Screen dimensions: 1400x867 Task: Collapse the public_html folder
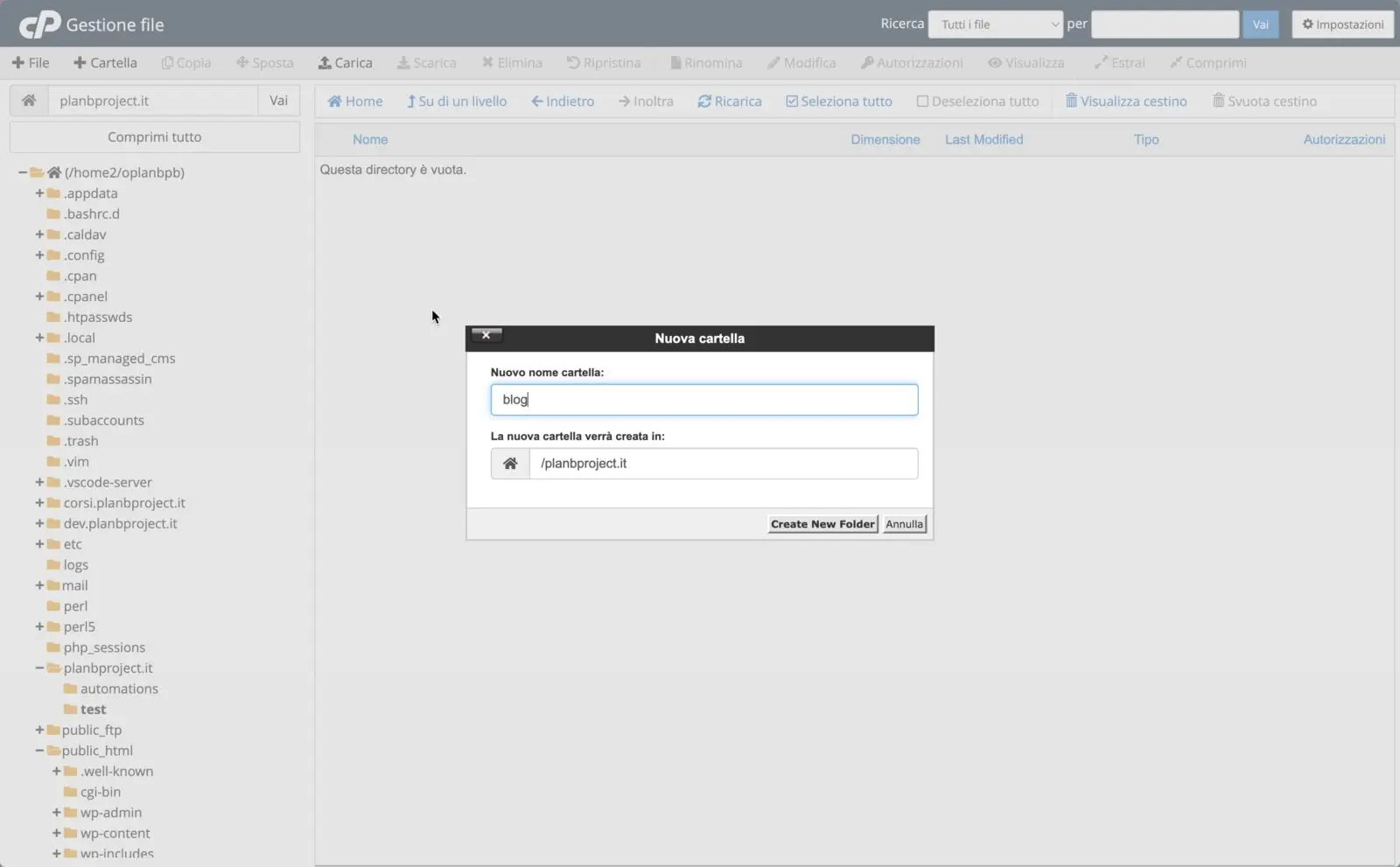click(x=39, y=751)
